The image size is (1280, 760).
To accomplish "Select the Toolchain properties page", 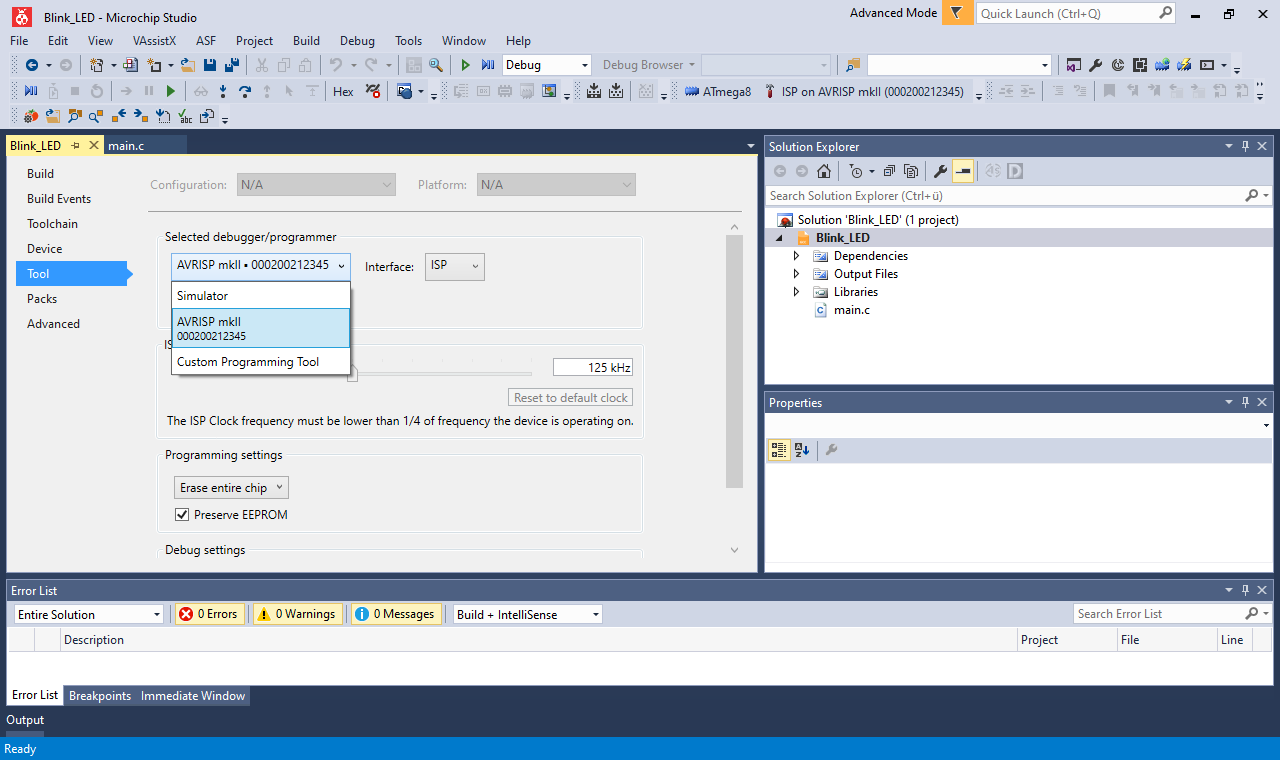I will pyautogui.click(x=52, y=224).
